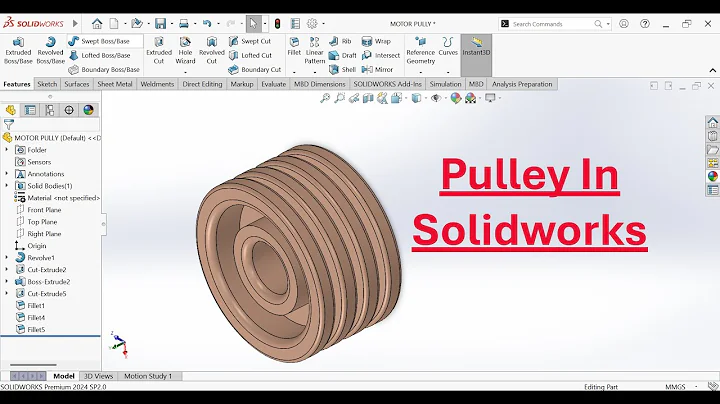Switch to the Sheet Metal tab
This screenshot has width=720, height=404.
(x=115, y=84)
